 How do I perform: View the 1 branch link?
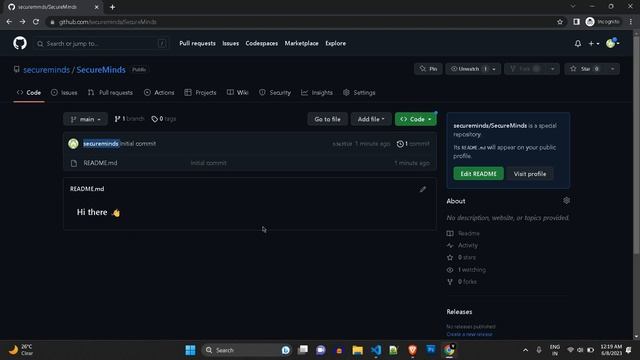pyautogui.click(x=129, y=119)
